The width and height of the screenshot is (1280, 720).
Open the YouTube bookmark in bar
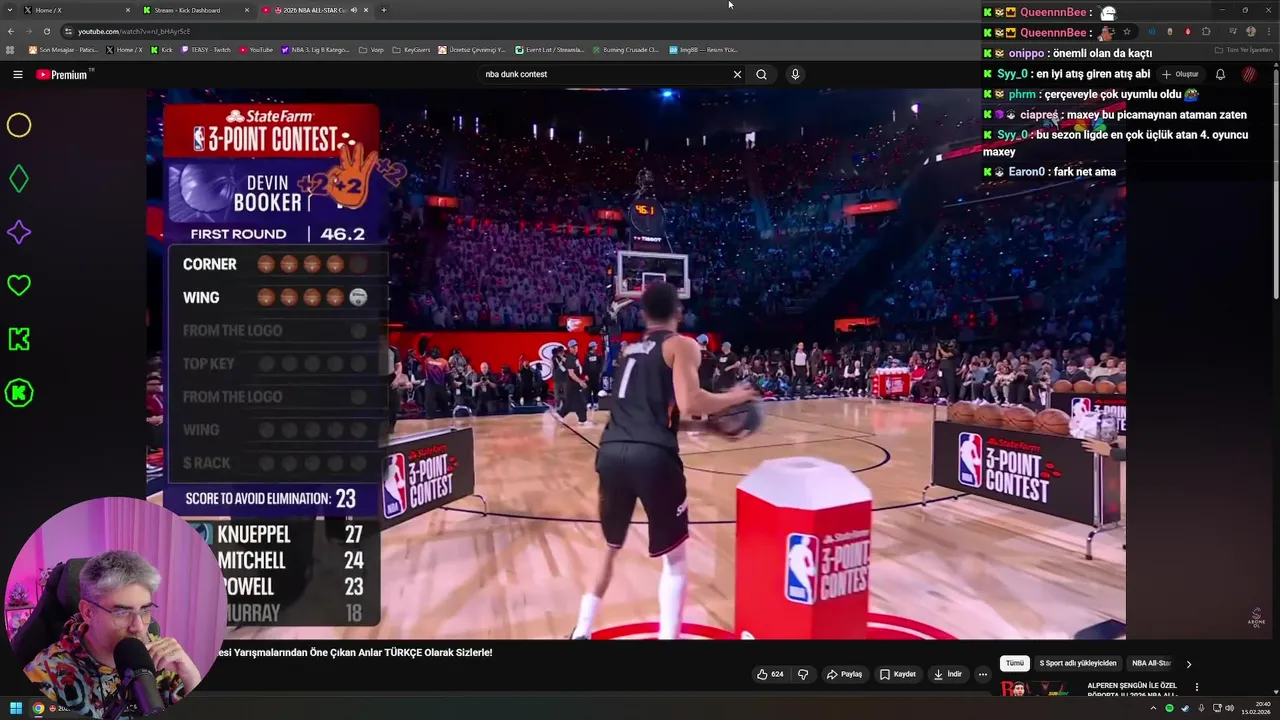(256, 49)
